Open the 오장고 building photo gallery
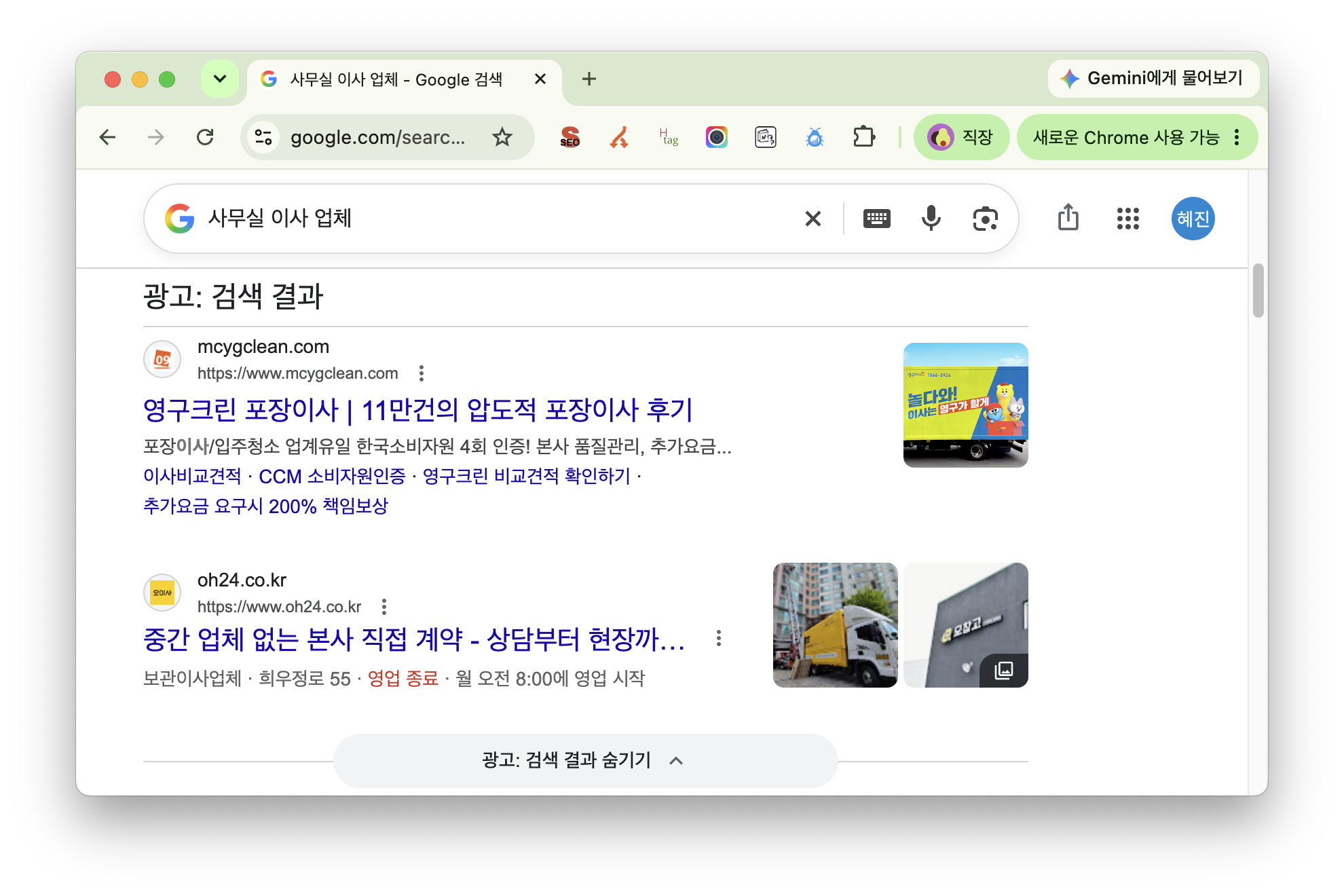 tap(965, 625)
